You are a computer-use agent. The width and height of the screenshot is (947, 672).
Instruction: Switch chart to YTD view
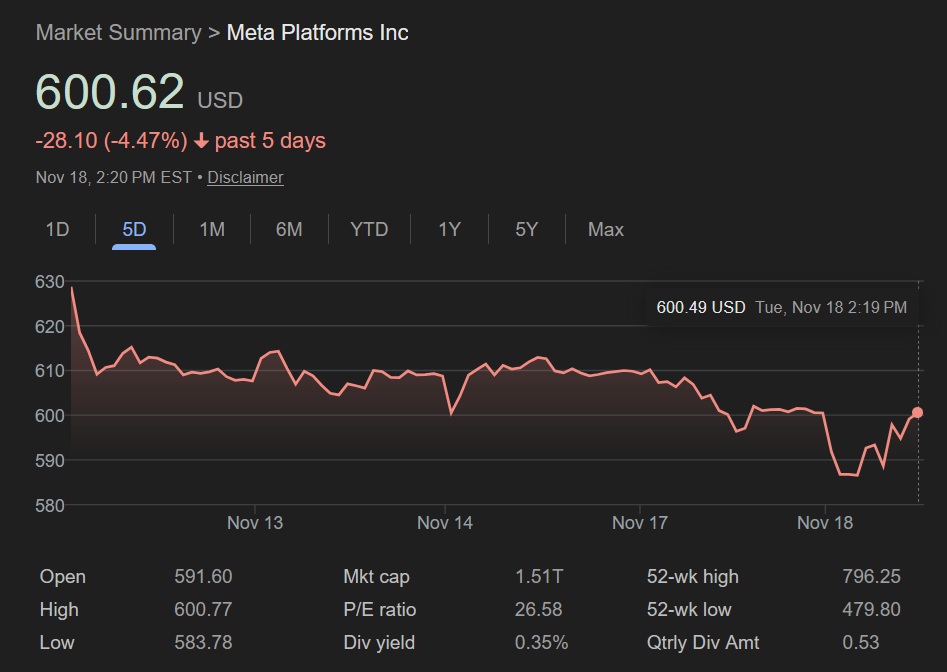click(x=369, y=230)
